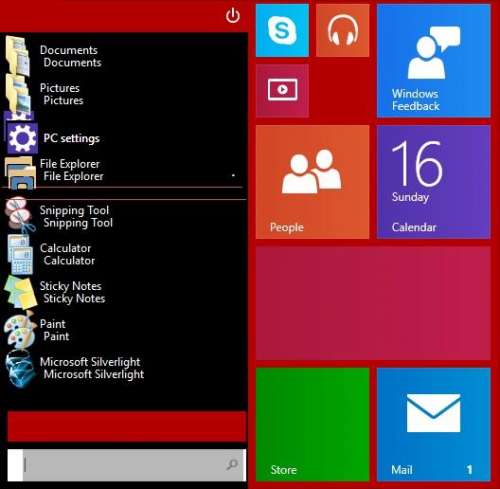Screen dimensions: 500x489
Task: Select the Paint label
Action: click(x=54, y=330)
